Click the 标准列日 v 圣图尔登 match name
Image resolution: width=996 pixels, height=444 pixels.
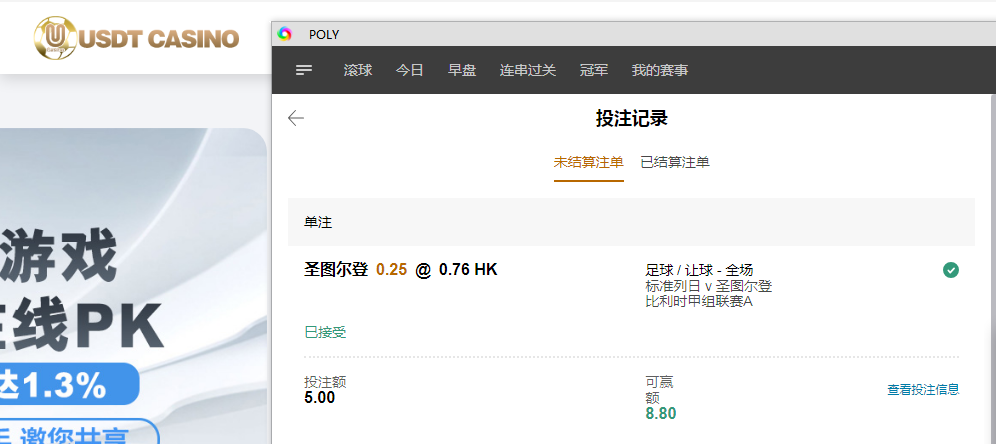point(708,286)
